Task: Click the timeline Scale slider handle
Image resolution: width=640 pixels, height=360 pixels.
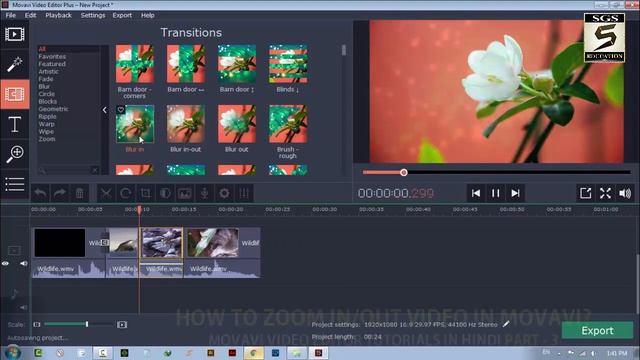Action: 87,324
